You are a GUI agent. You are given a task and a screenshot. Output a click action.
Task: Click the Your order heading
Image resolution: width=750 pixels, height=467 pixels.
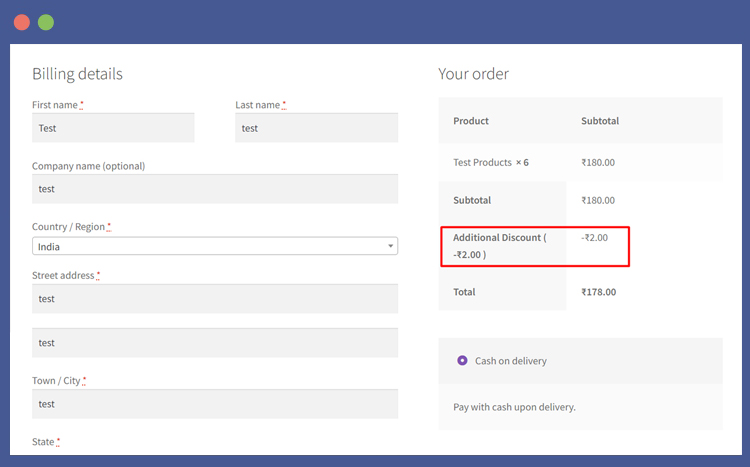click(x=473, y=74)
